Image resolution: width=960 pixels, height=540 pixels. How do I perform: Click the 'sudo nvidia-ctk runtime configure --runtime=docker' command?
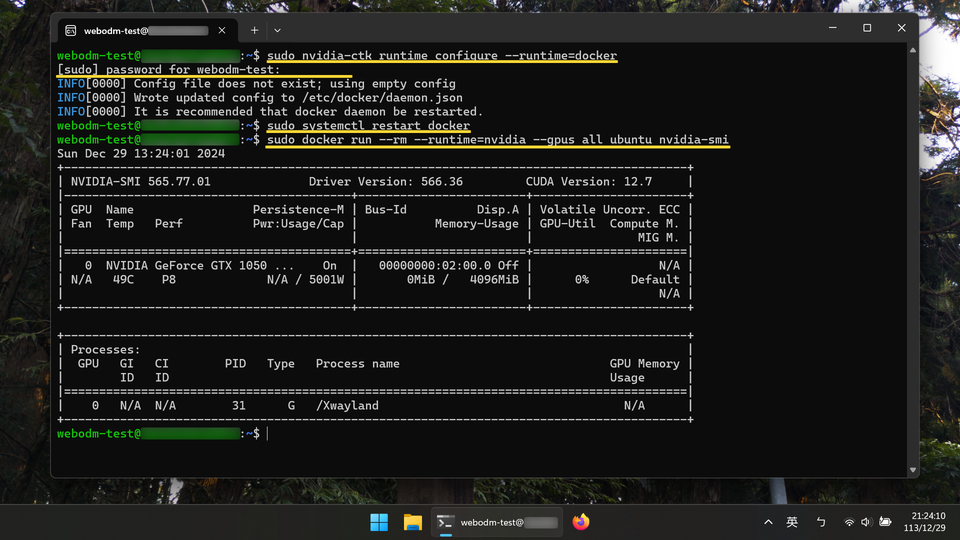pyautogui.click(x=442, y=56)
